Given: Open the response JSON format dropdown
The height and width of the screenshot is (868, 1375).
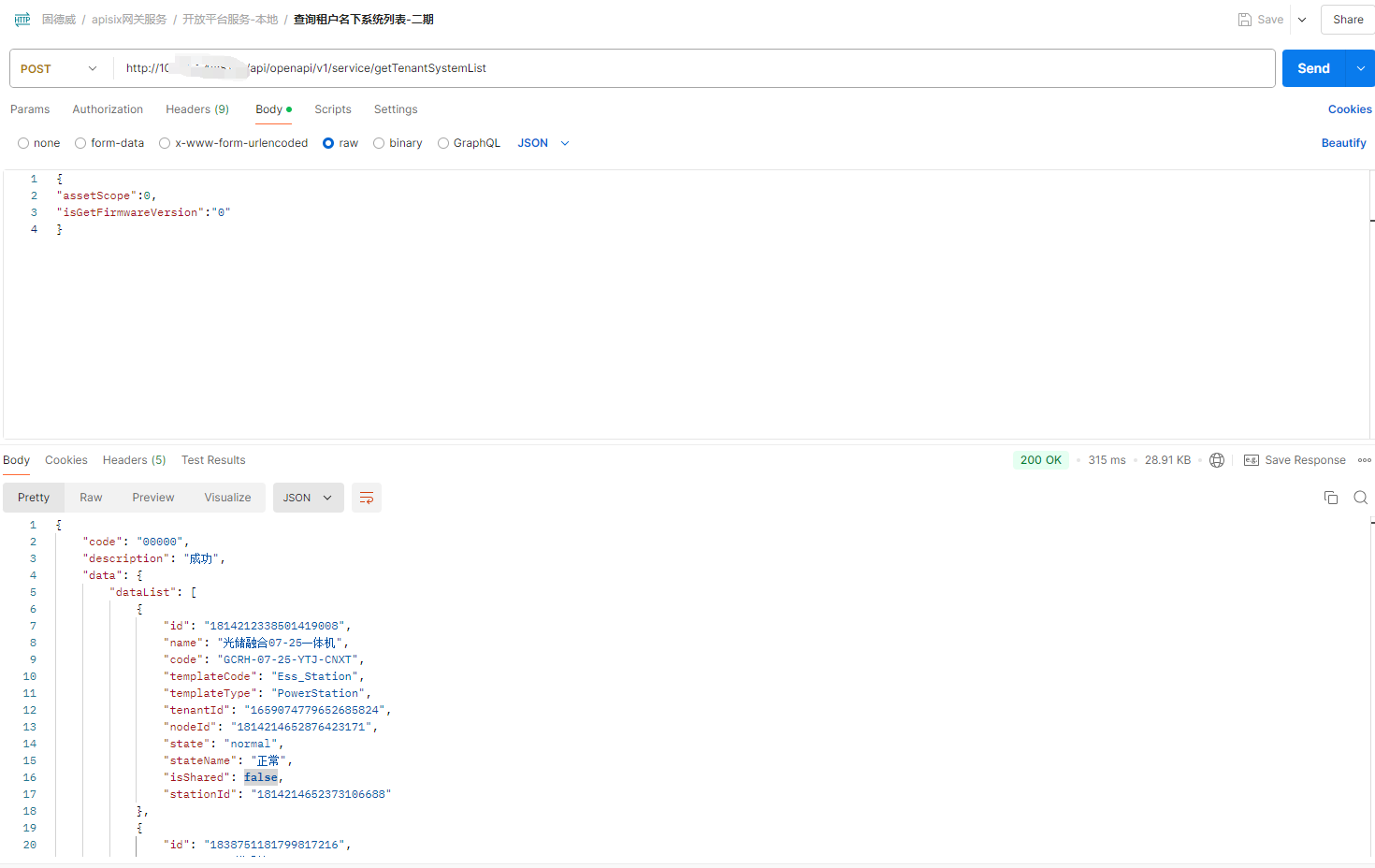Looking at the screenshot, I should [x=308, y=498].
